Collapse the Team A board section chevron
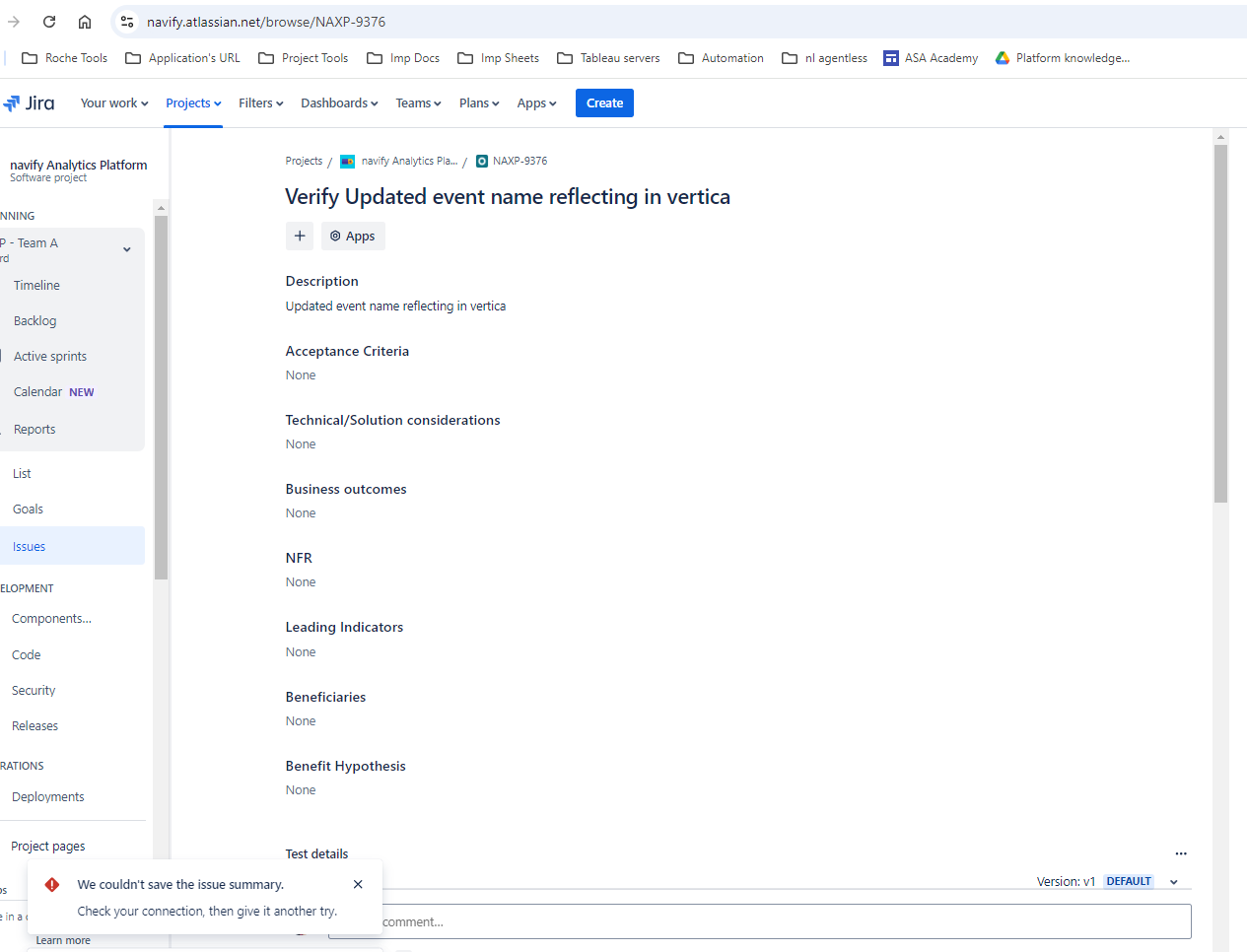 [126, 249]
